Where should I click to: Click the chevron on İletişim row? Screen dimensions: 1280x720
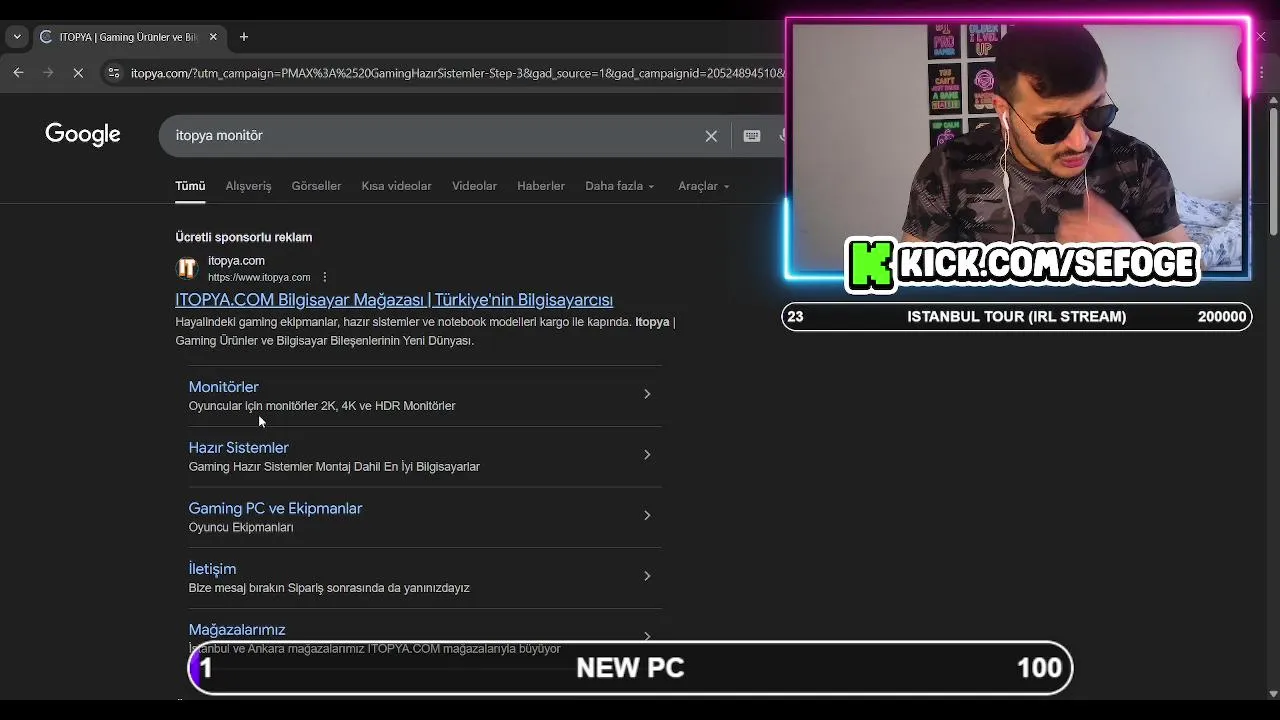(647, 576)
